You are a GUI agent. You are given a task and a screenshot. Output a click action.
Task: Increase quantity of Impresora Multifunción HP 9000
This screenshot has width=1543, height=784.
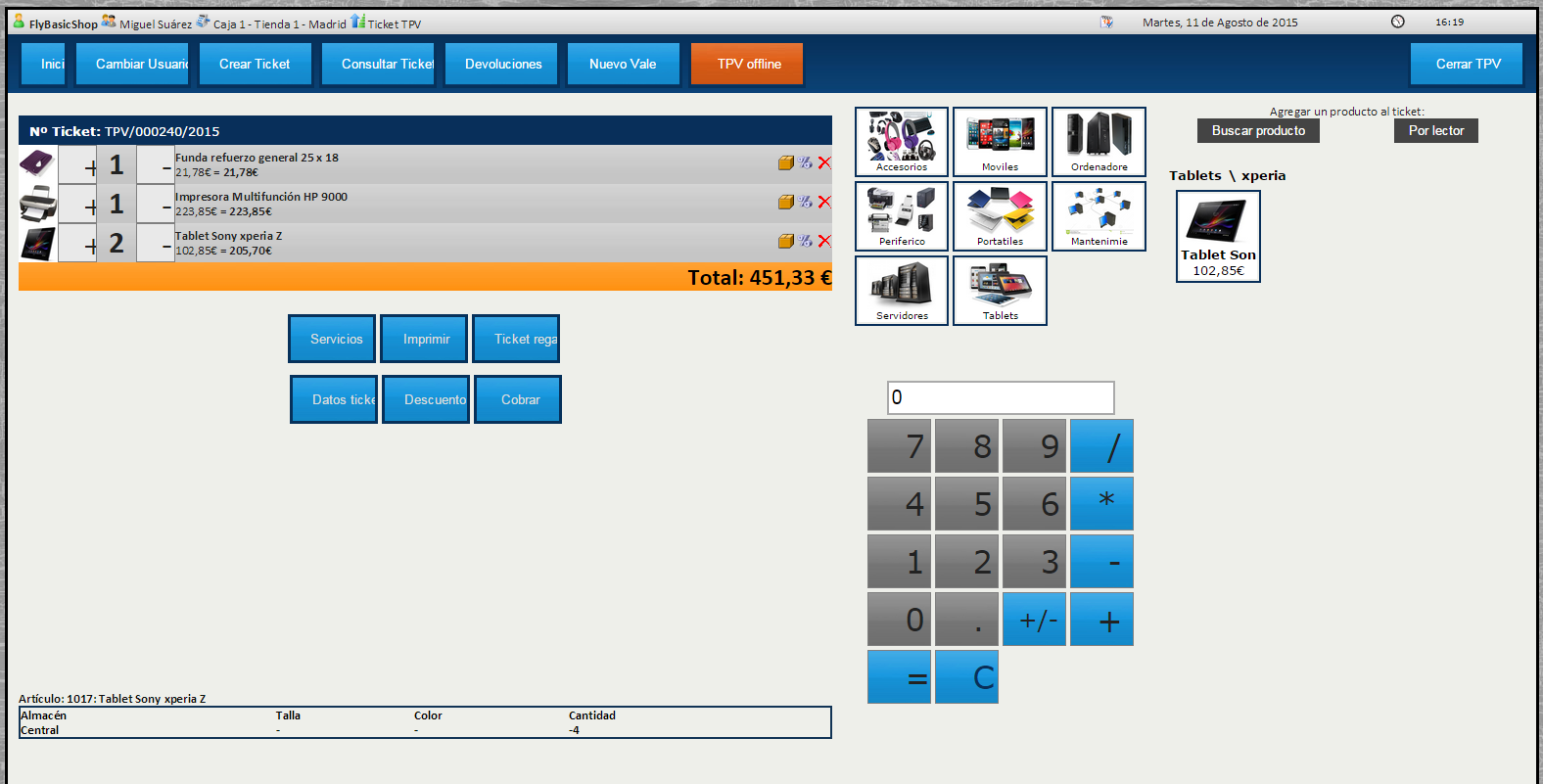click(x=77, y=205)
